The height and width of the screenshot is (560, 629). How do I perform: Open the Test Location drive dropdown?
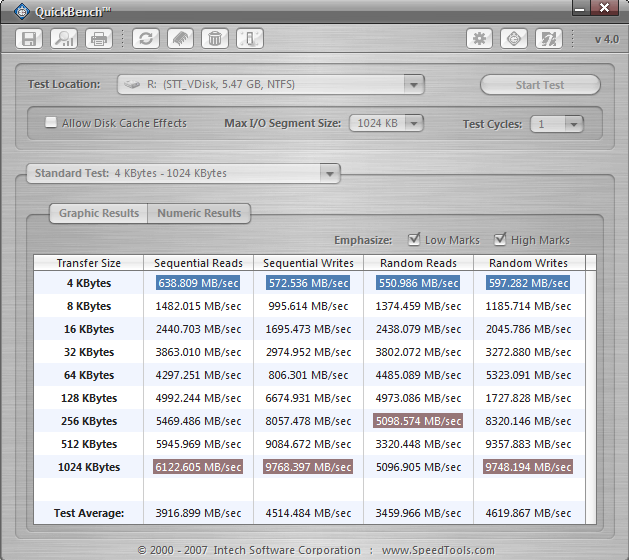[415, 85]
